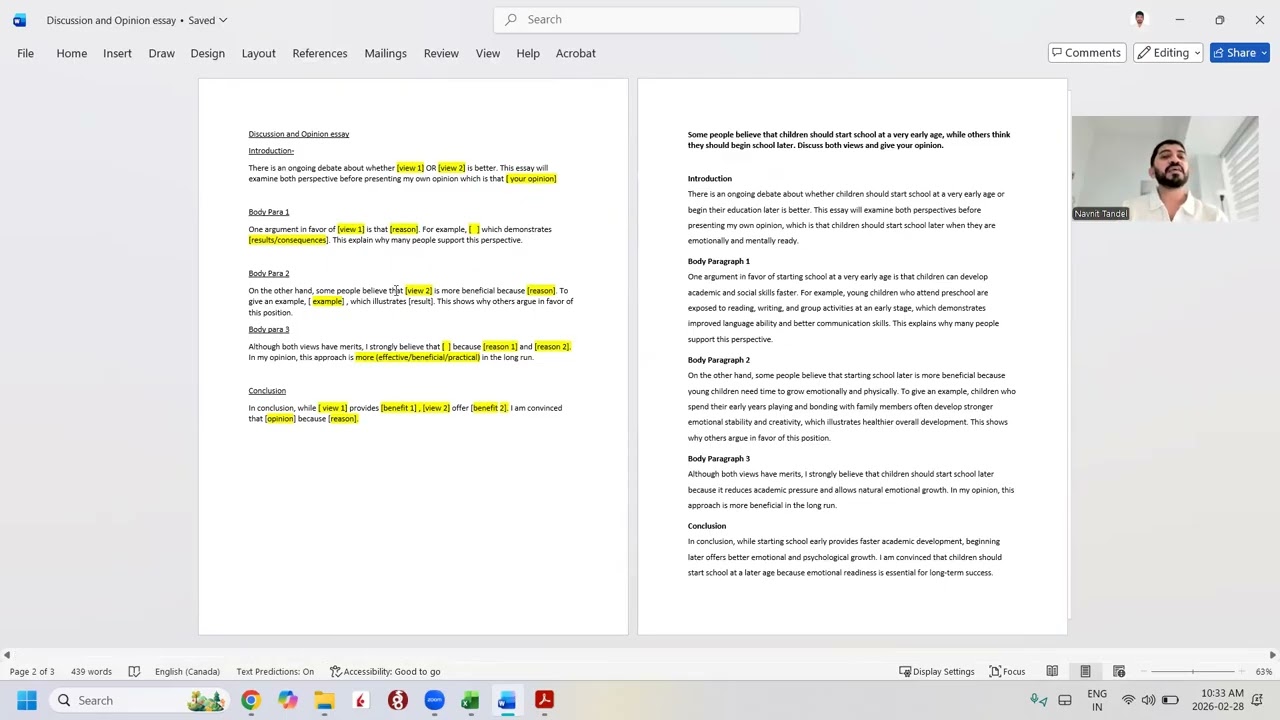This screenshot has height=720, width=1280.
Task: Open Adobe Acrobat from taskbar
Action: (x=544, y=700)
